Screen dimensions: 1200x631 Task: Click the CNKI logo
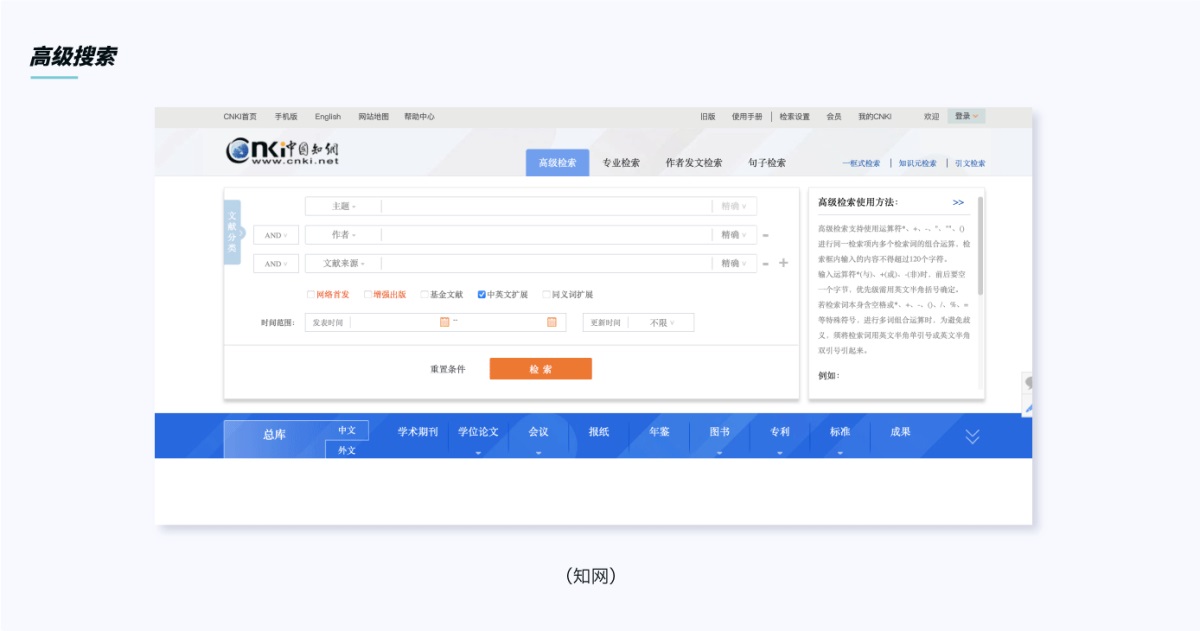click(x=284, y=150)
